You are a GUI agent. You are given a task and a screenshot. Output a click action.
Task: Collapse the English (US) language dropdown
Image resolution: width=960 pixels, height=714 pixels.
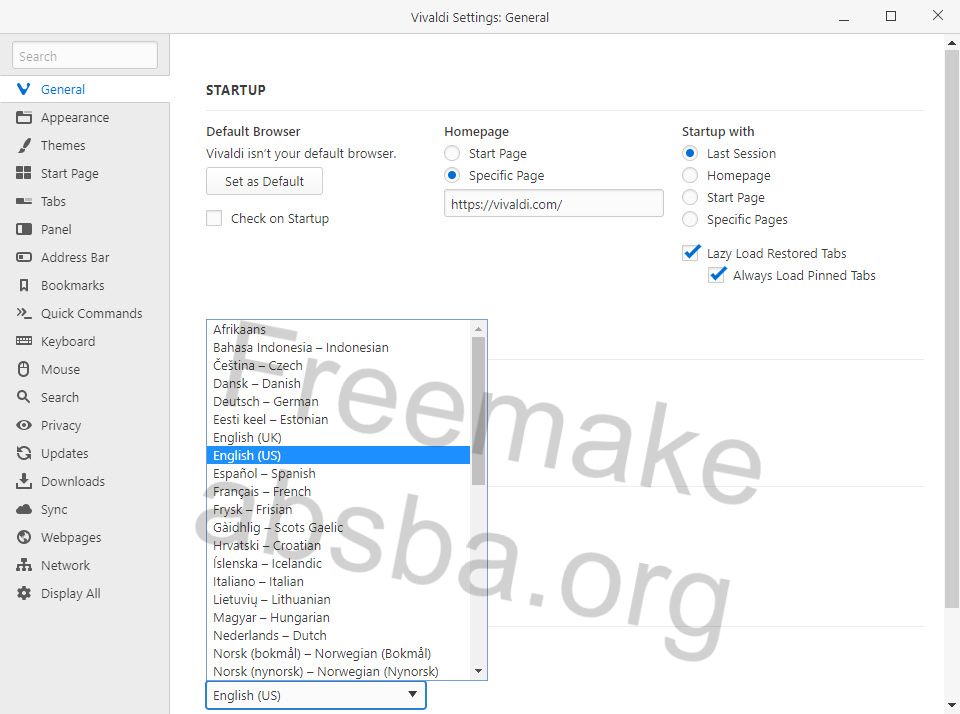[x=315, y=696]
